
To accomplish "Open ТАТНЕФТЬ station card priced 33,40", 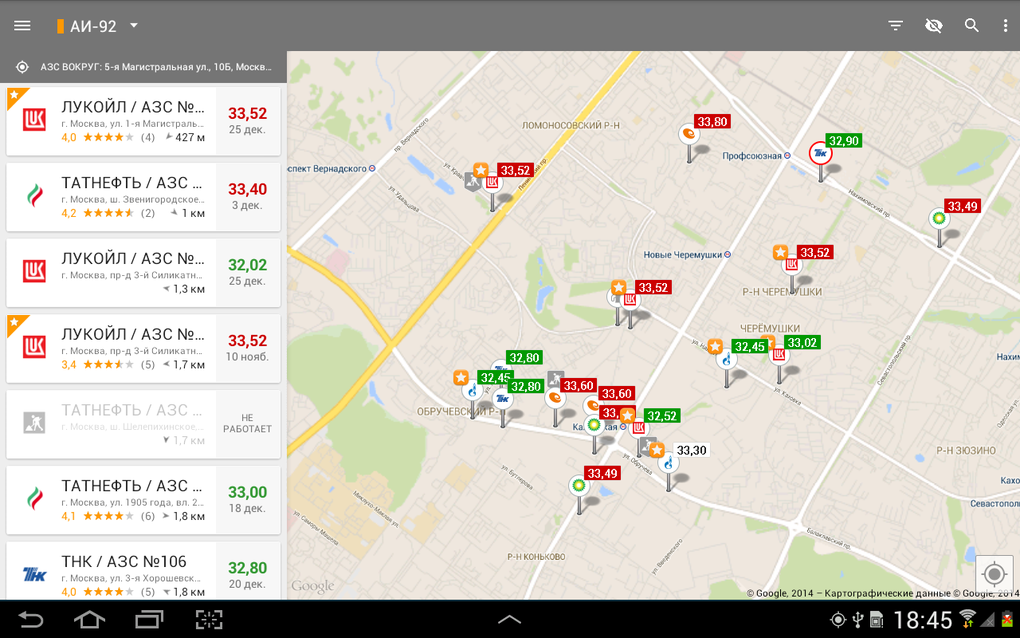I will (x=143, y=197).
